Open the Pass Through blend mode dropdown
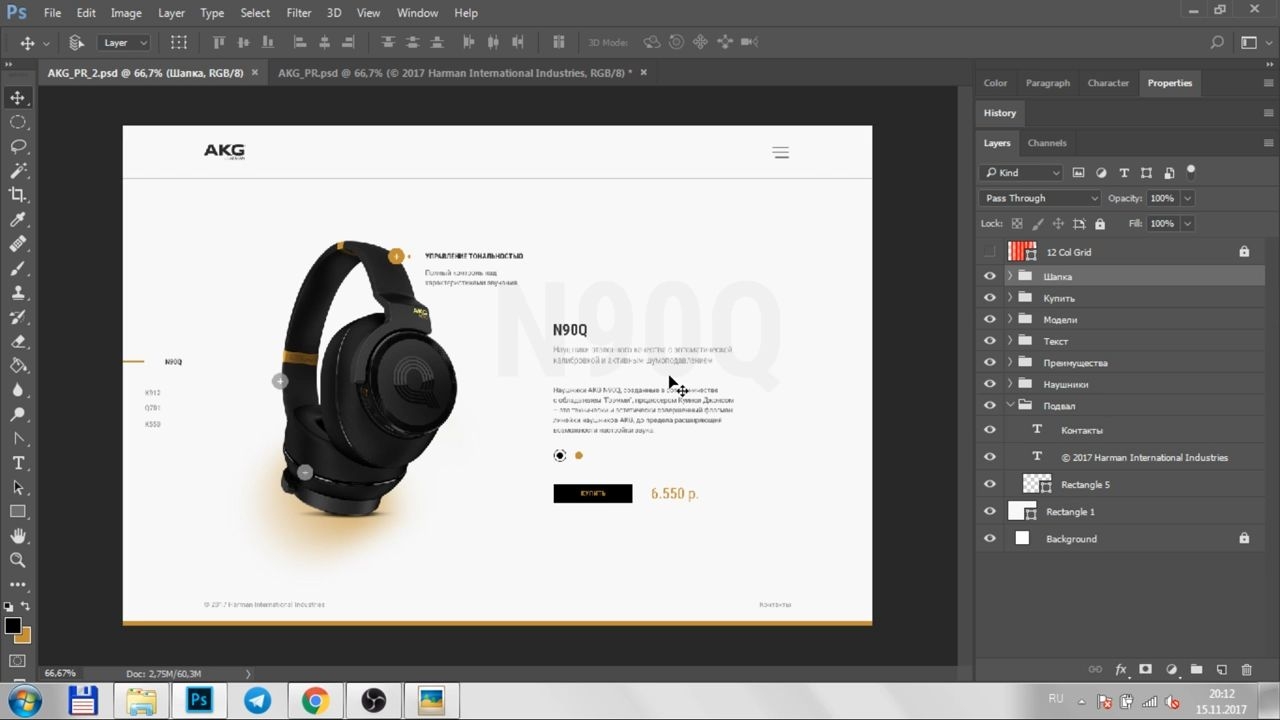Viewport: 1280px width, 720px height. (x=1040, y=198)
